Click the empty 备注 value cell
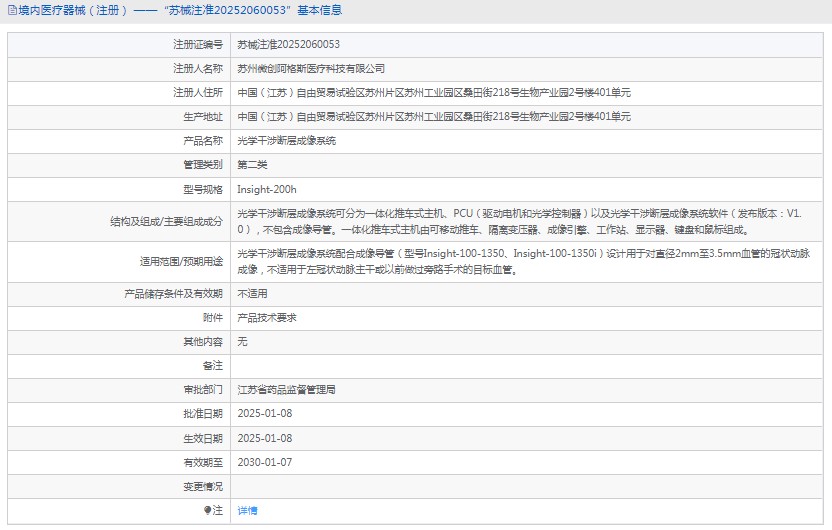This screenshot has height=530, width=832. [528, 366]
